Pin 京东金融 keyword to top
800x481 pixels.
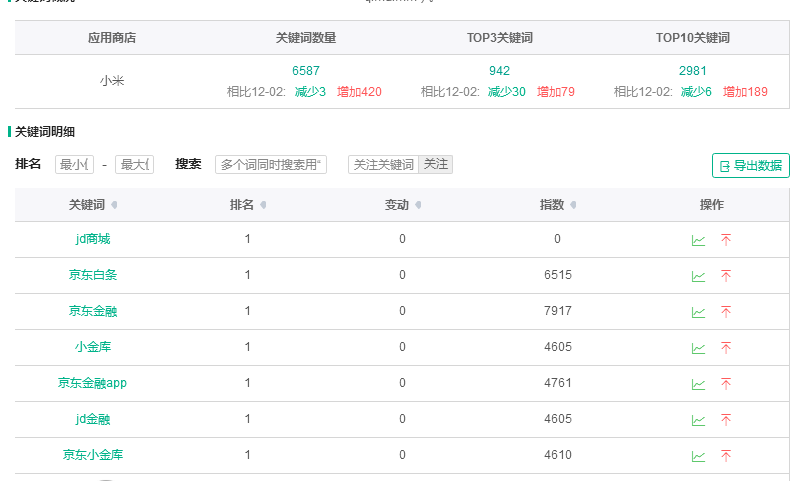coord(726,312)
